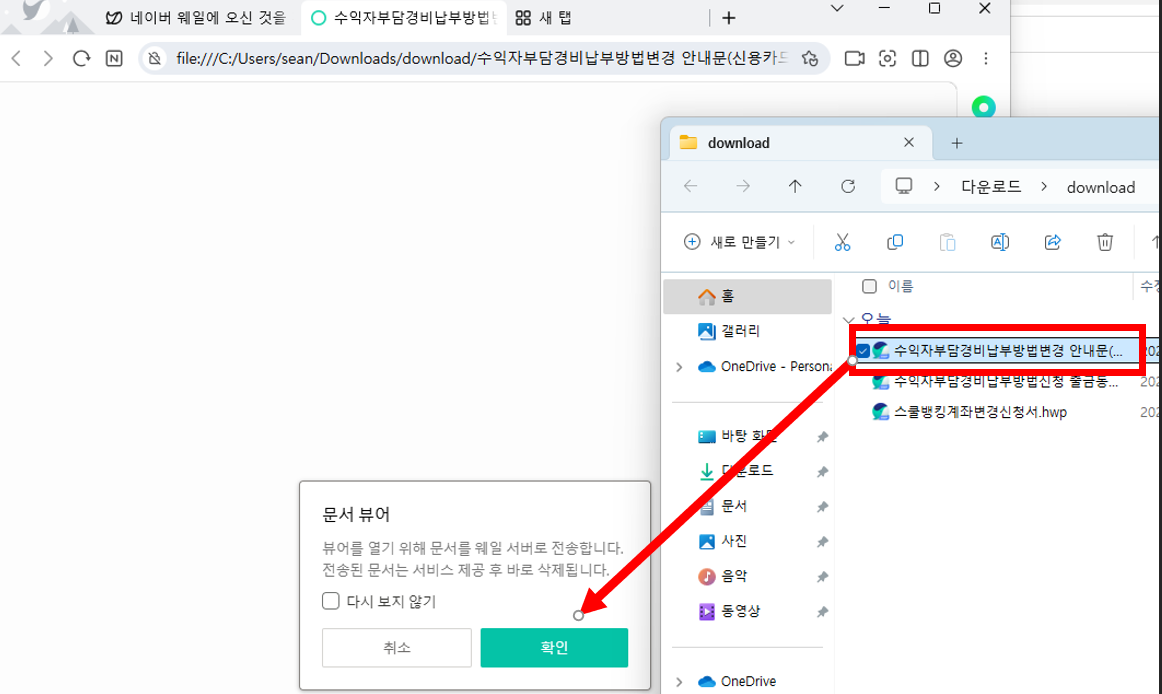1162x694 pixels.
Task: Click the 확인 button in the dialog
Action: [x=554, y=647]
